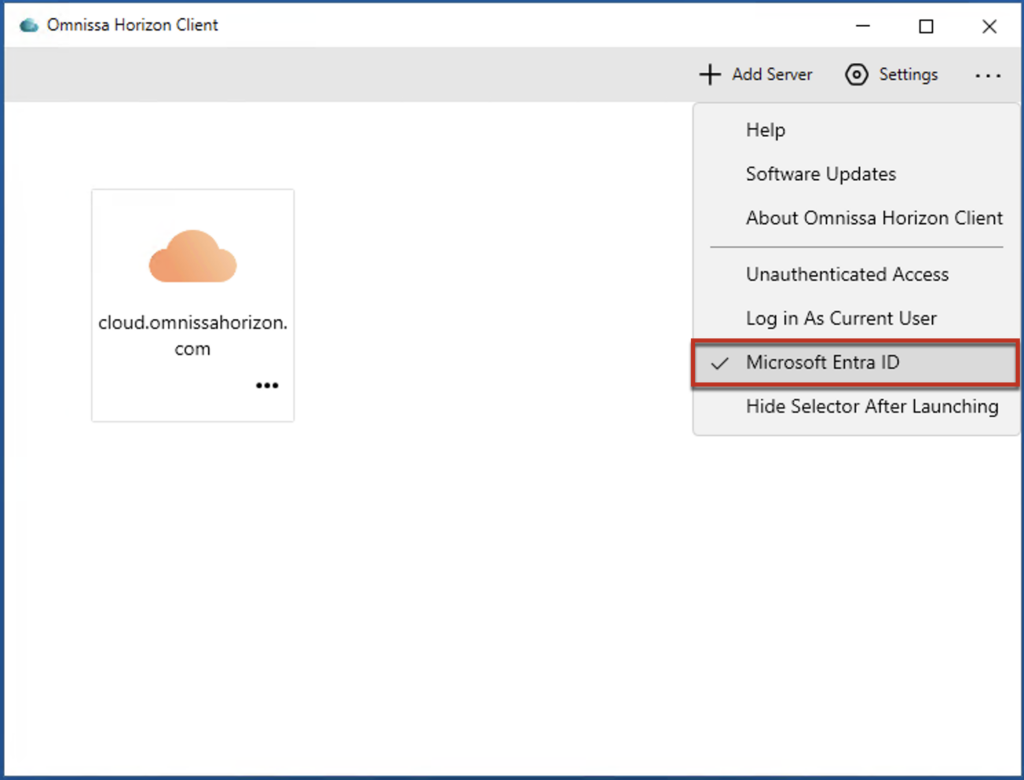Image resolution: width=1024 pixels, height=780 pixels.
Task: Toggle Log in As Current User
Action: [x=841, y=319]
